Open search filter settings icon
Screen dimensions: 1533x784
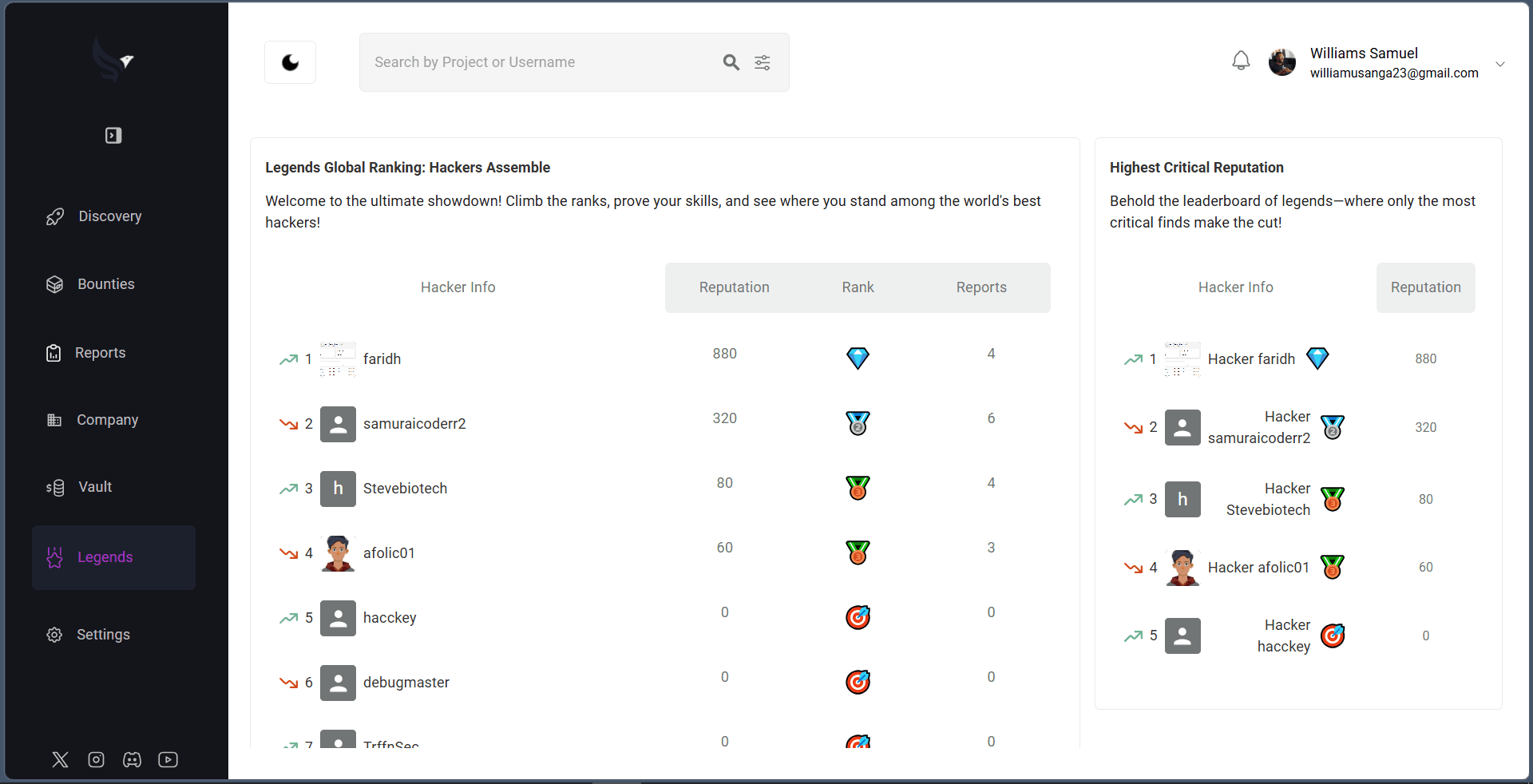tap(763, 62)
